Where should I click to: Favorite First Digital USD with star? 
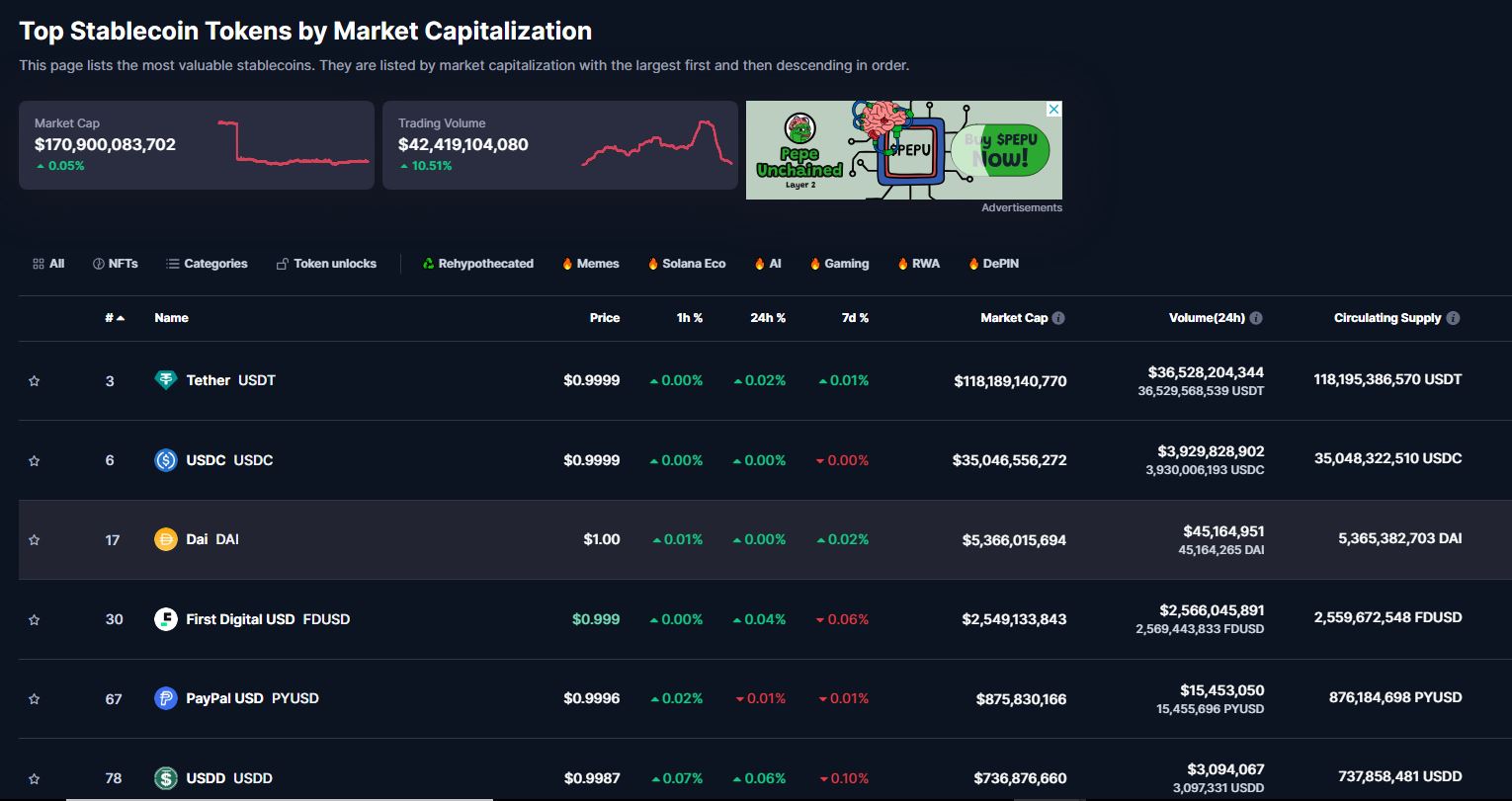tap(35, 620)
